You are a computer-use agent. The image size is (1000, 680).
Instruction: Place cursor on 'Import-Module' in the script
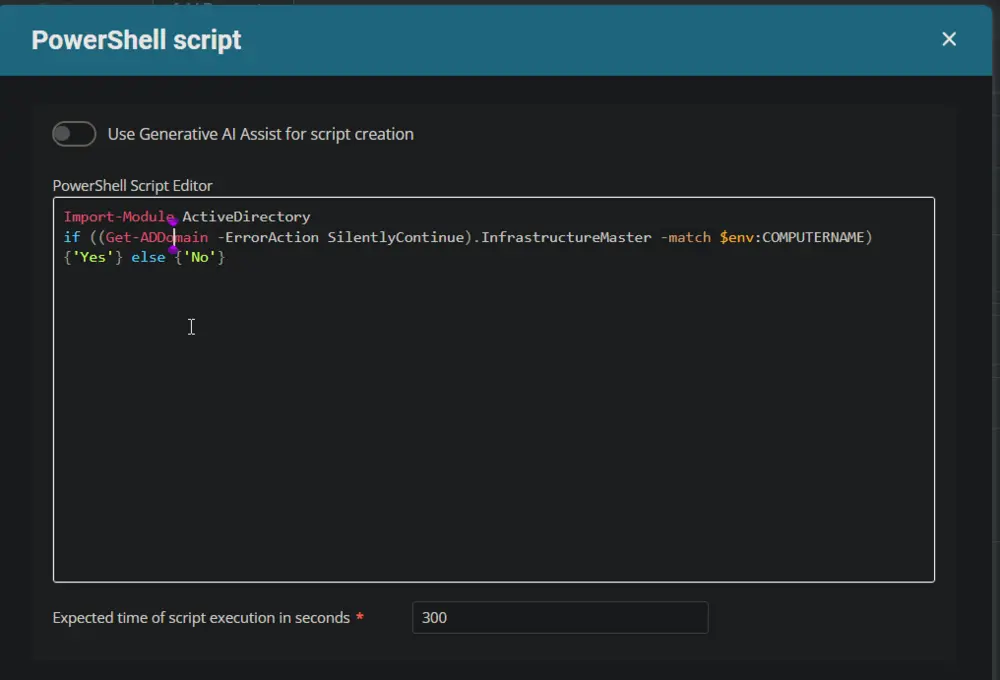point(119,217)
